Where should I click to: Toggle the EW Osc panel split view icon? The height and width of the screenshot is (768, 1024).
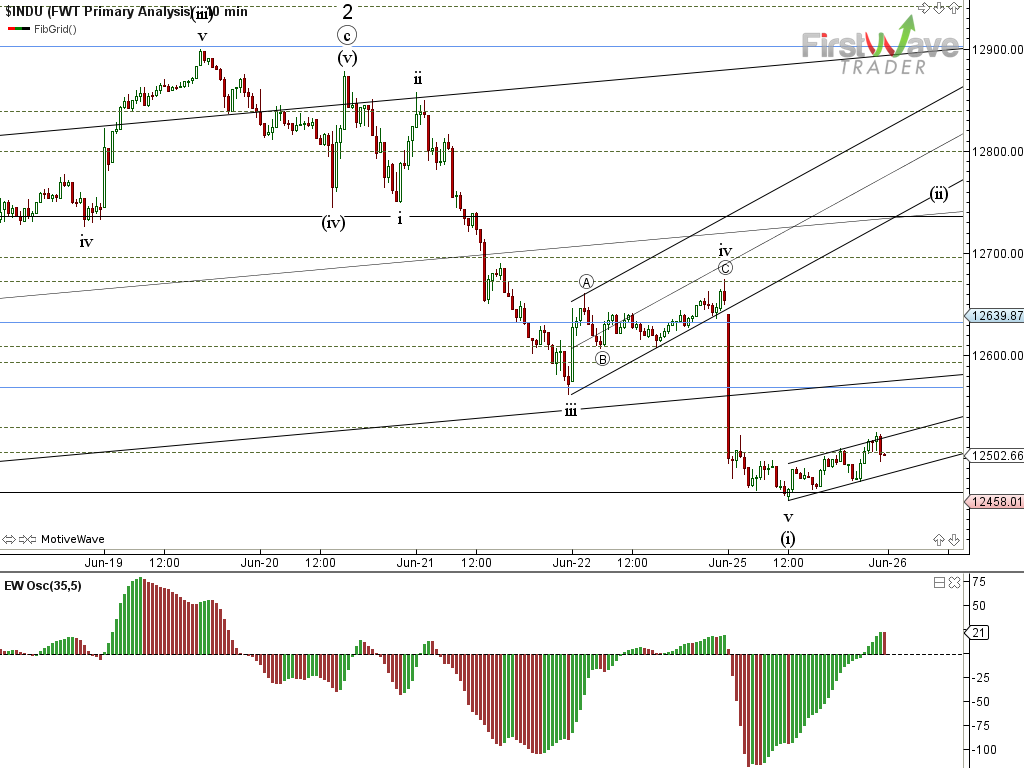[x=939, y=583]
